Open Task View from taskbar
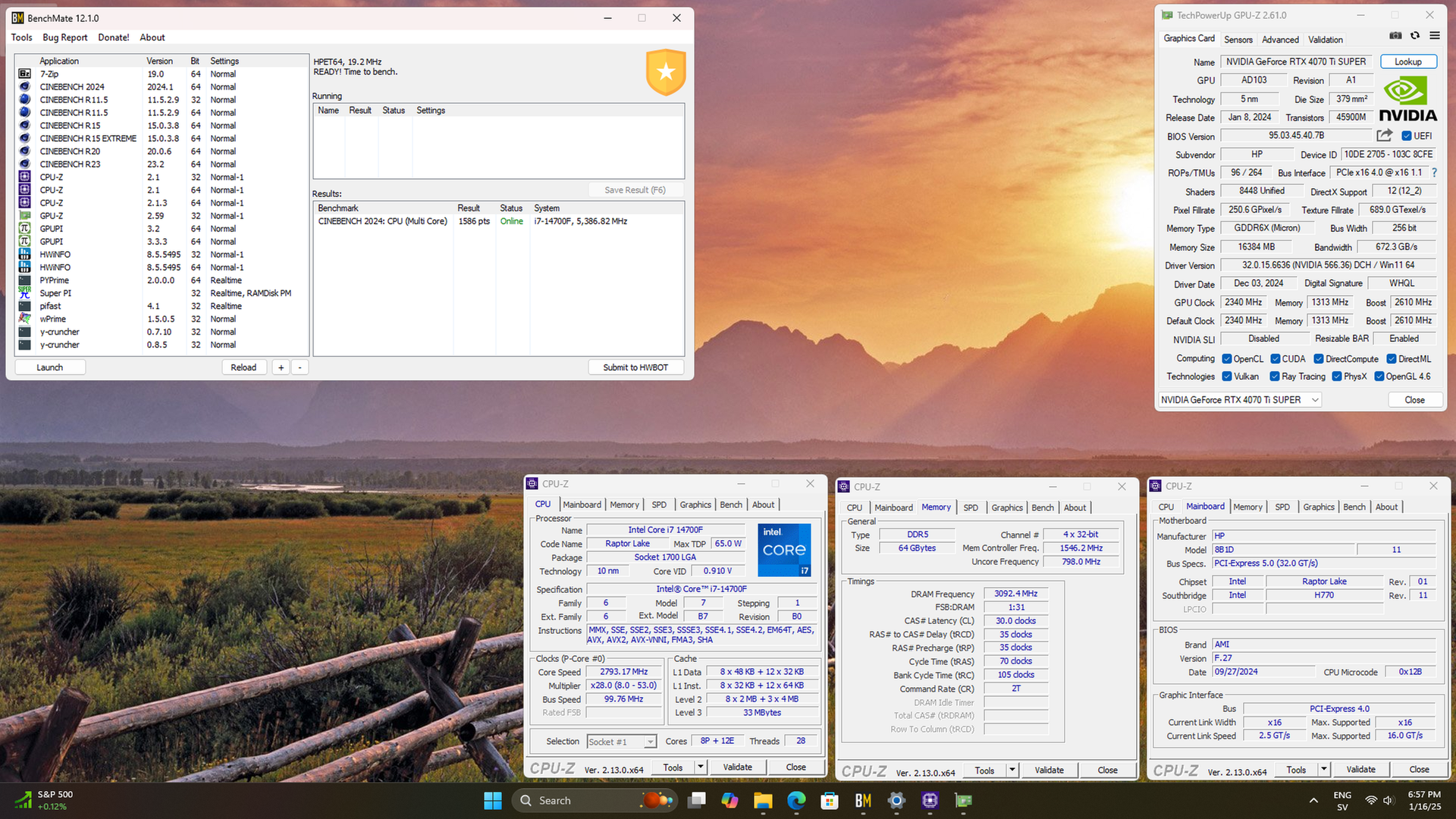Screen dimensions: 1456x819 696,800
